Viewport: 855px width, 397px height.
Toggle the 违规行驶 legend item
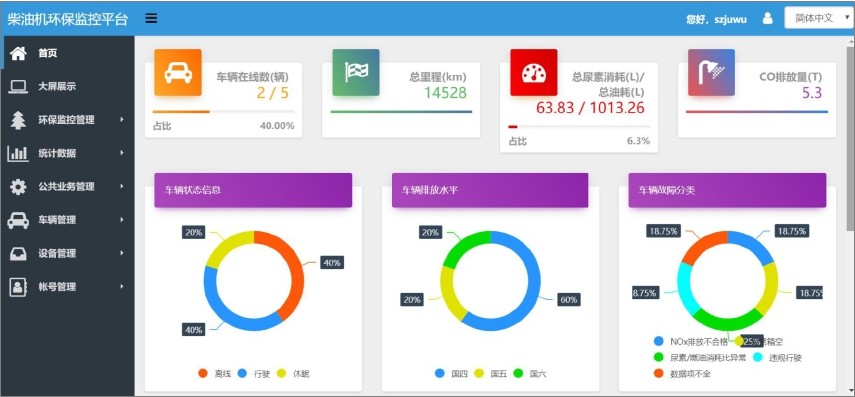[778, 358]
